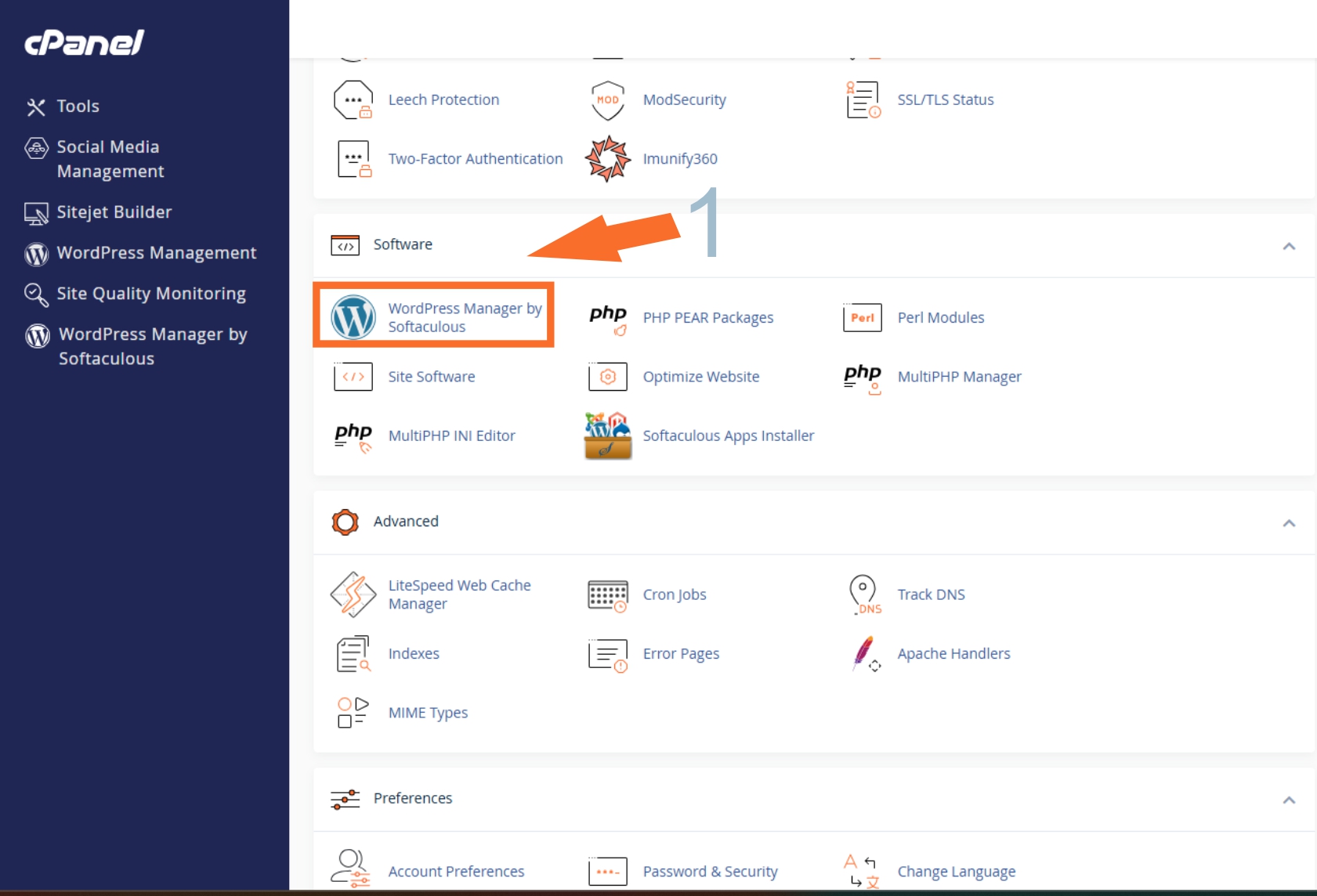Click the ModSecurity shield icon

[608, 100]
